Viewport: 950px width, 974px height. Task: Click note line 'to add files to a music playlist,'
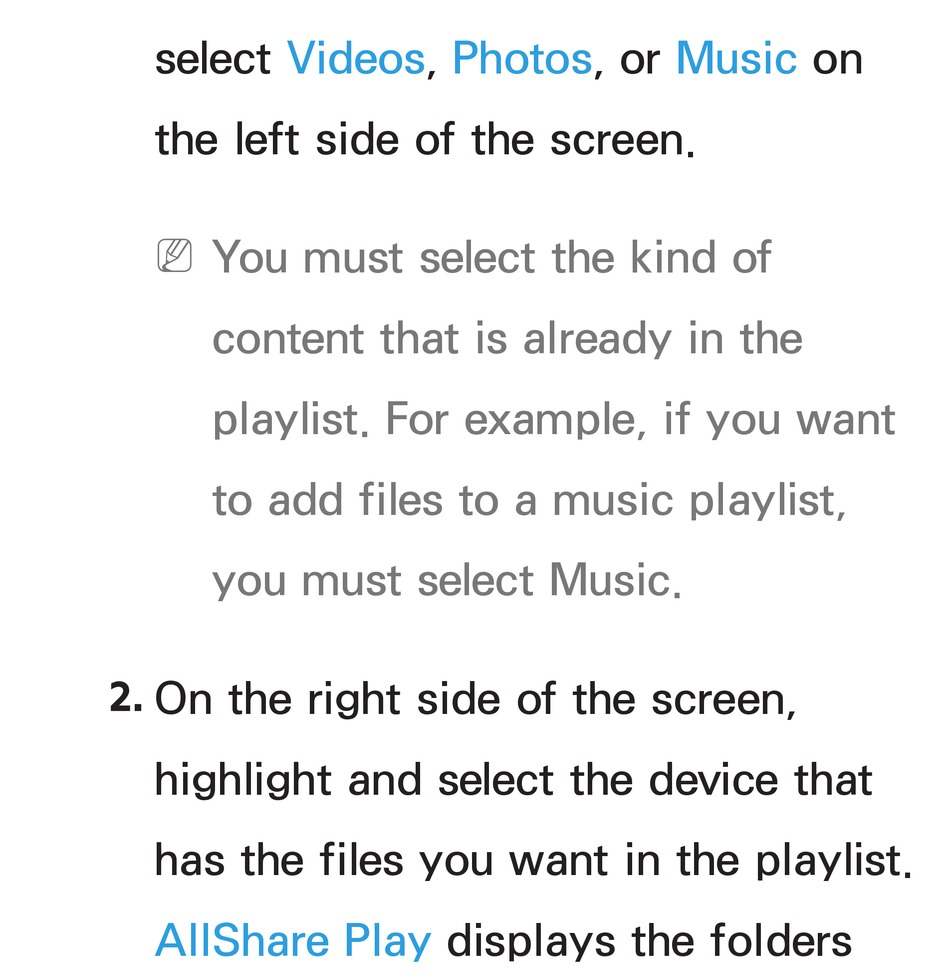529,501
